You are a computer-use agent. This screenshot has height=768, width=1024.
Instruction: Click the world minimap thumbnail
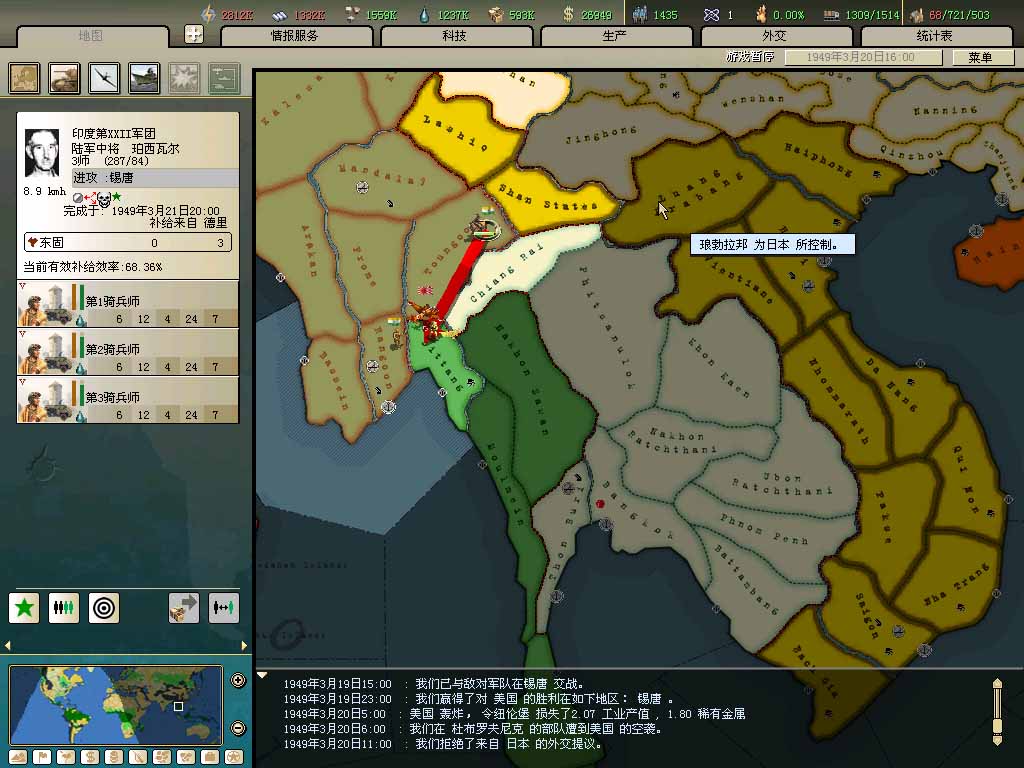[115, 704]
